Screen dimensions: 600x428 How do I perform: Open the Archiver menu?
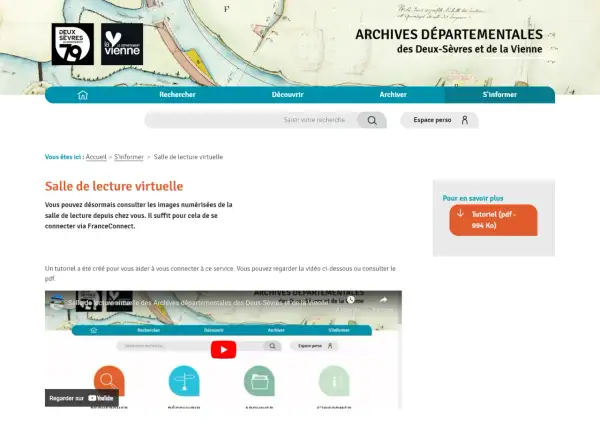393,94
